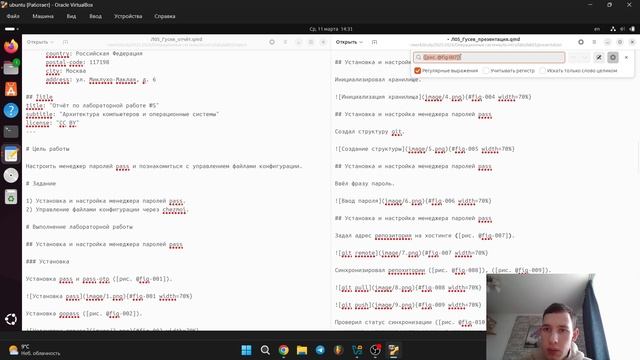Screen dimensions: 640x360
Task: Open the Ввод menu
Action: [96, 16]
